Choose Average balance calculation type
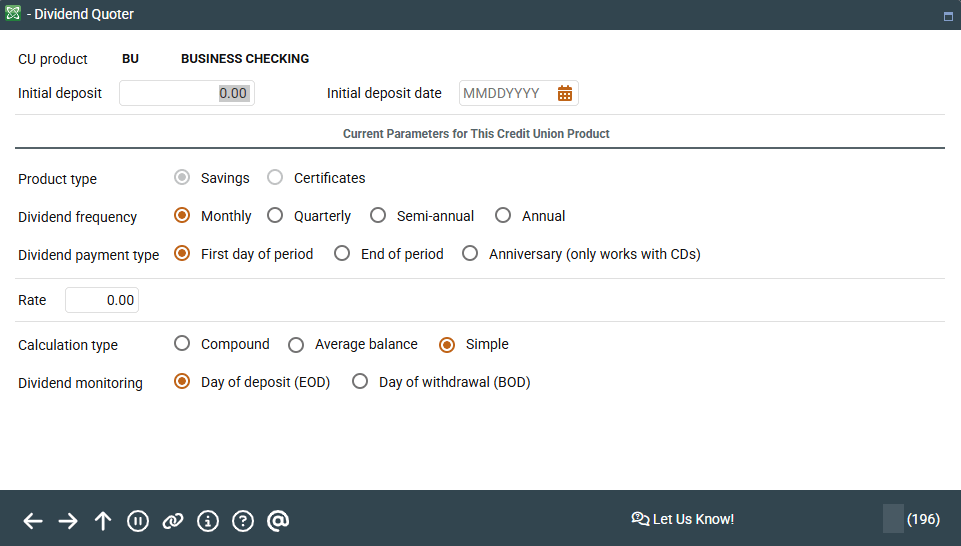 (296, 345)
